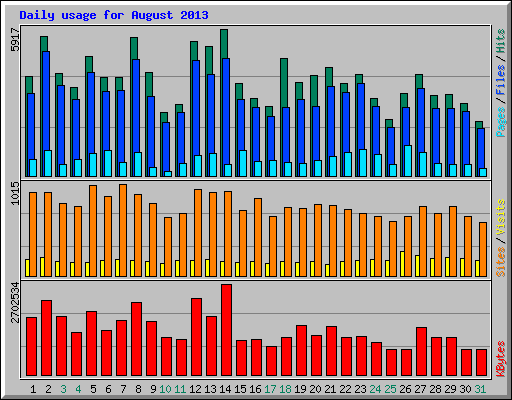Viewport: 512px width, 400px height.
Task: Click day label 12 on the x-axis
Action: [x=195, y=389]
